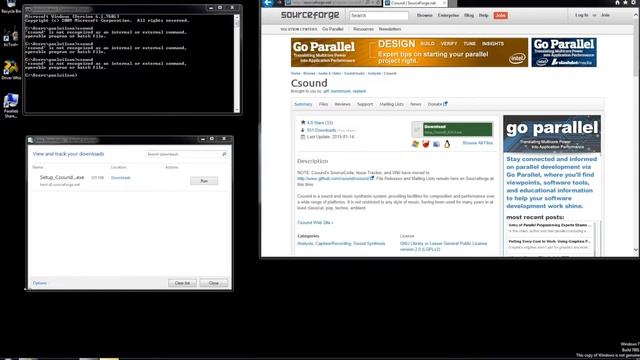The width and height of the screenshot is (640, 360).
Task: Click the Log In link
Action: coord(582,15)
